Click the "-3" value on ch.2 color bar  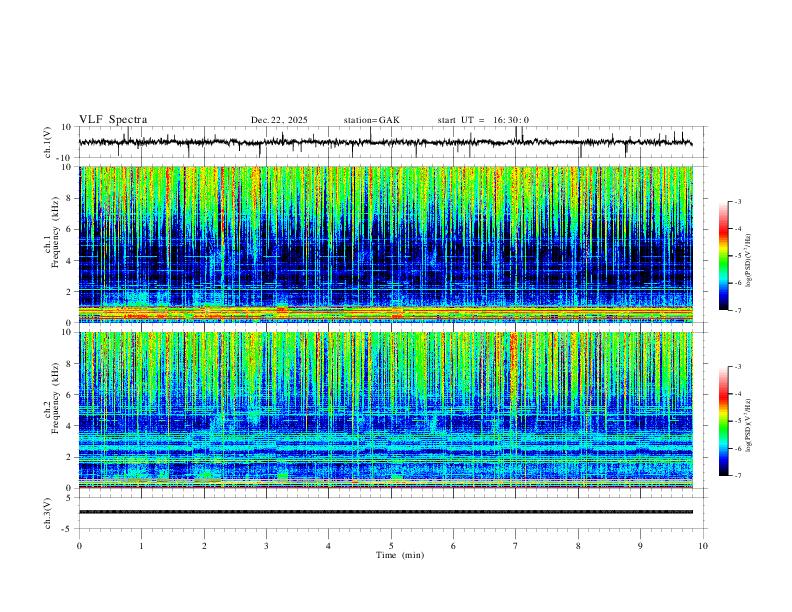[737, 367]
